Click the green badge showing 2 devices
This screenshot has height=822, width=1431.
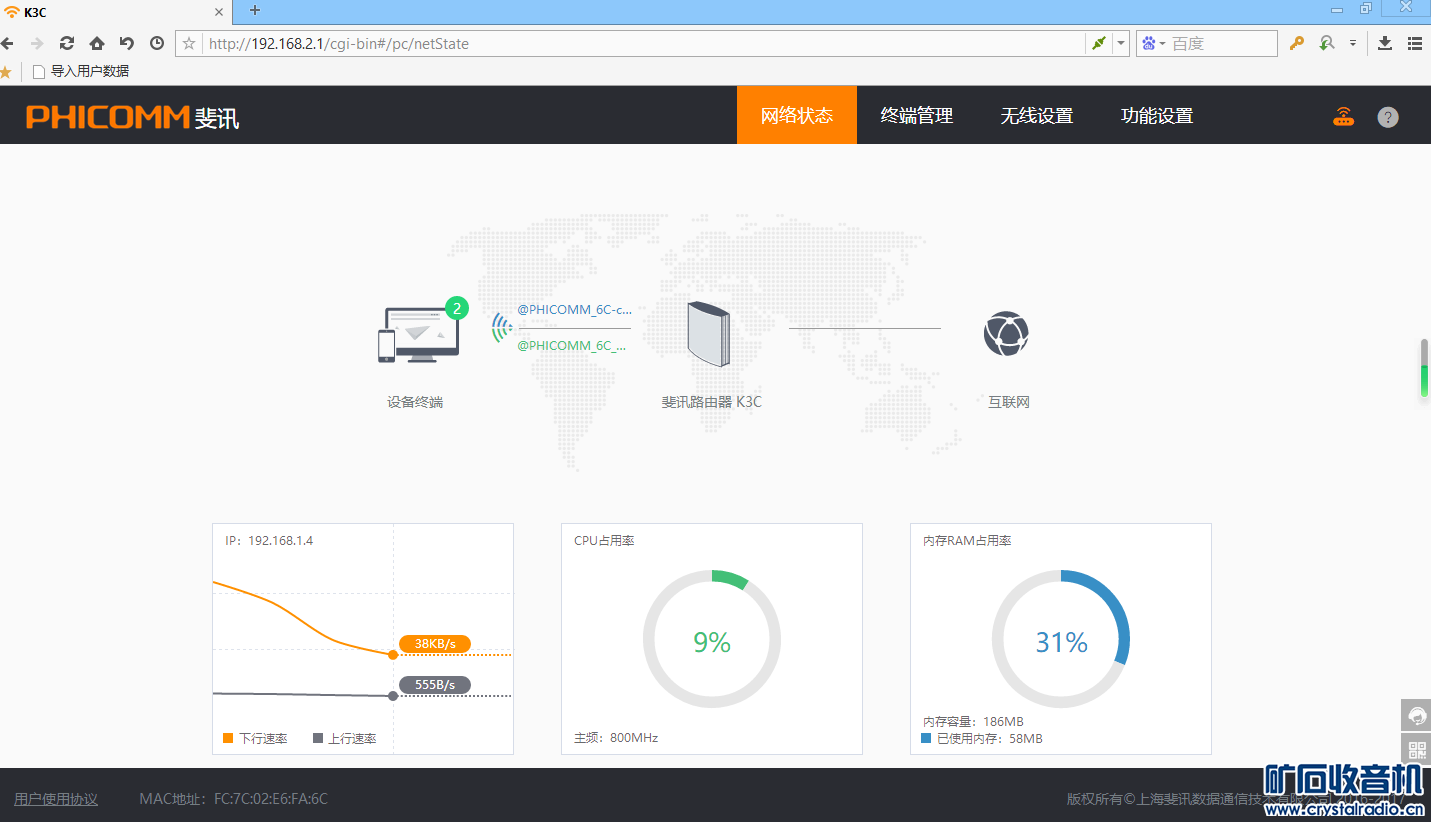point(457,308)
